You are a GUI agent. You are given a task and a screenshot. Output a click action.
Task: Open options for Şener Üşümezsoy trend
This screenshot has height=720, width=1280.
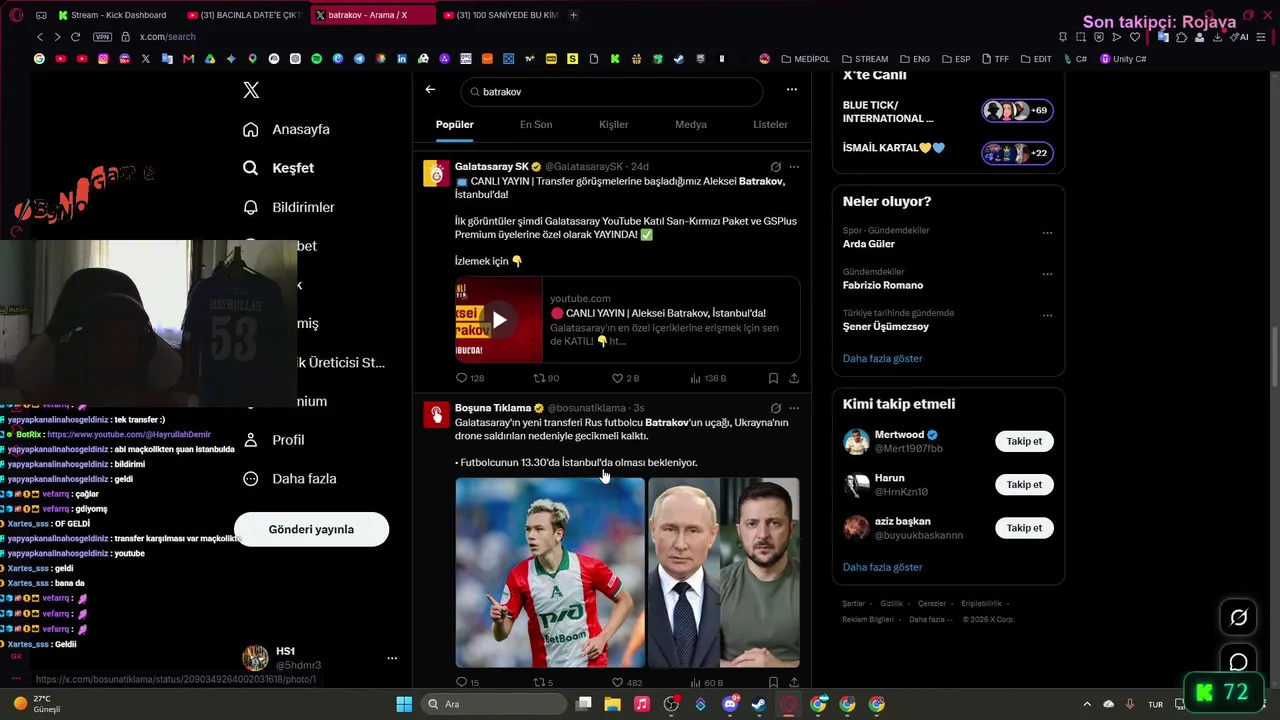click(1047, 315)
